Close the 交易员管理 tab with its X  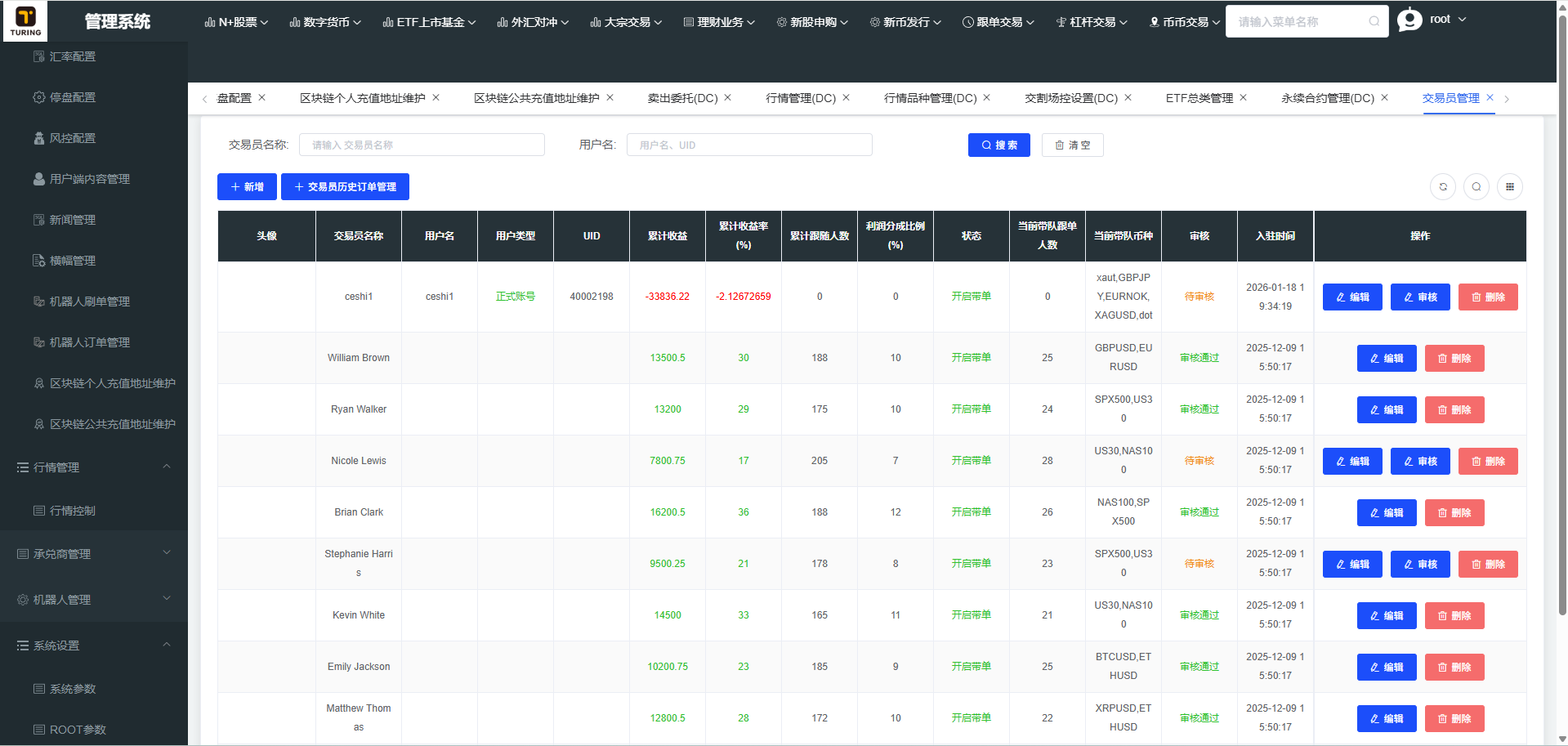(1490, 97)
